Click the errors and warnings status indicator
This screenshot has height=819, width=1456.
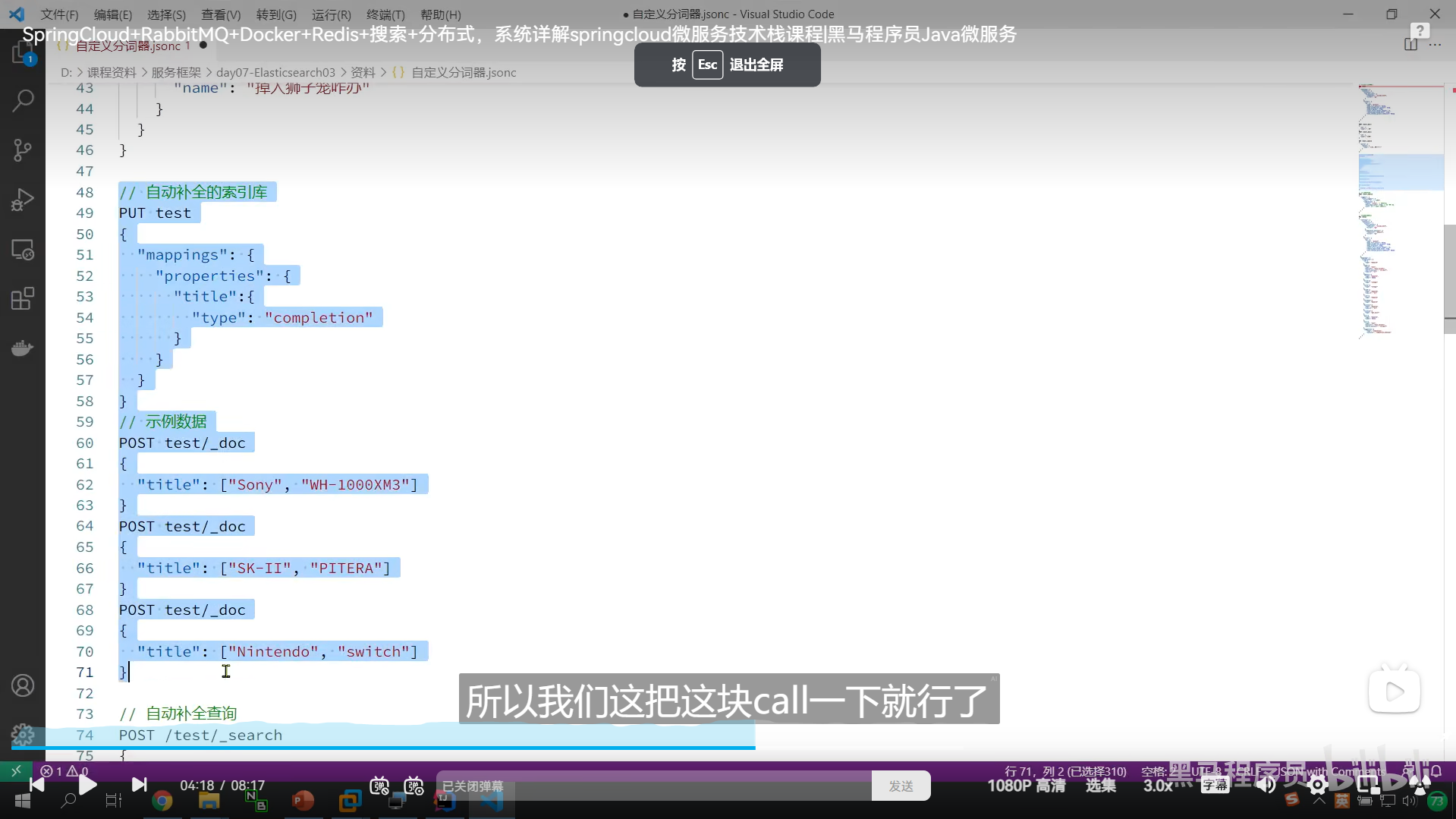click(65, 771)
